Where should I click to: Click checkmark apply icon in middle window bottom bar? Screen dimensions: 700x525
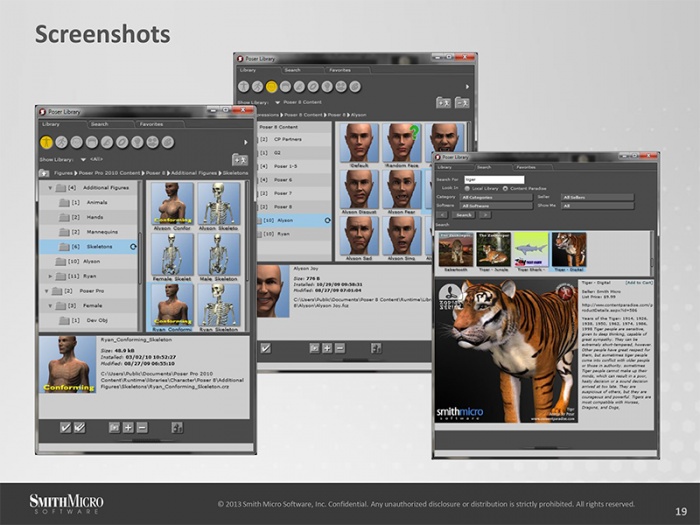[266, 348]
